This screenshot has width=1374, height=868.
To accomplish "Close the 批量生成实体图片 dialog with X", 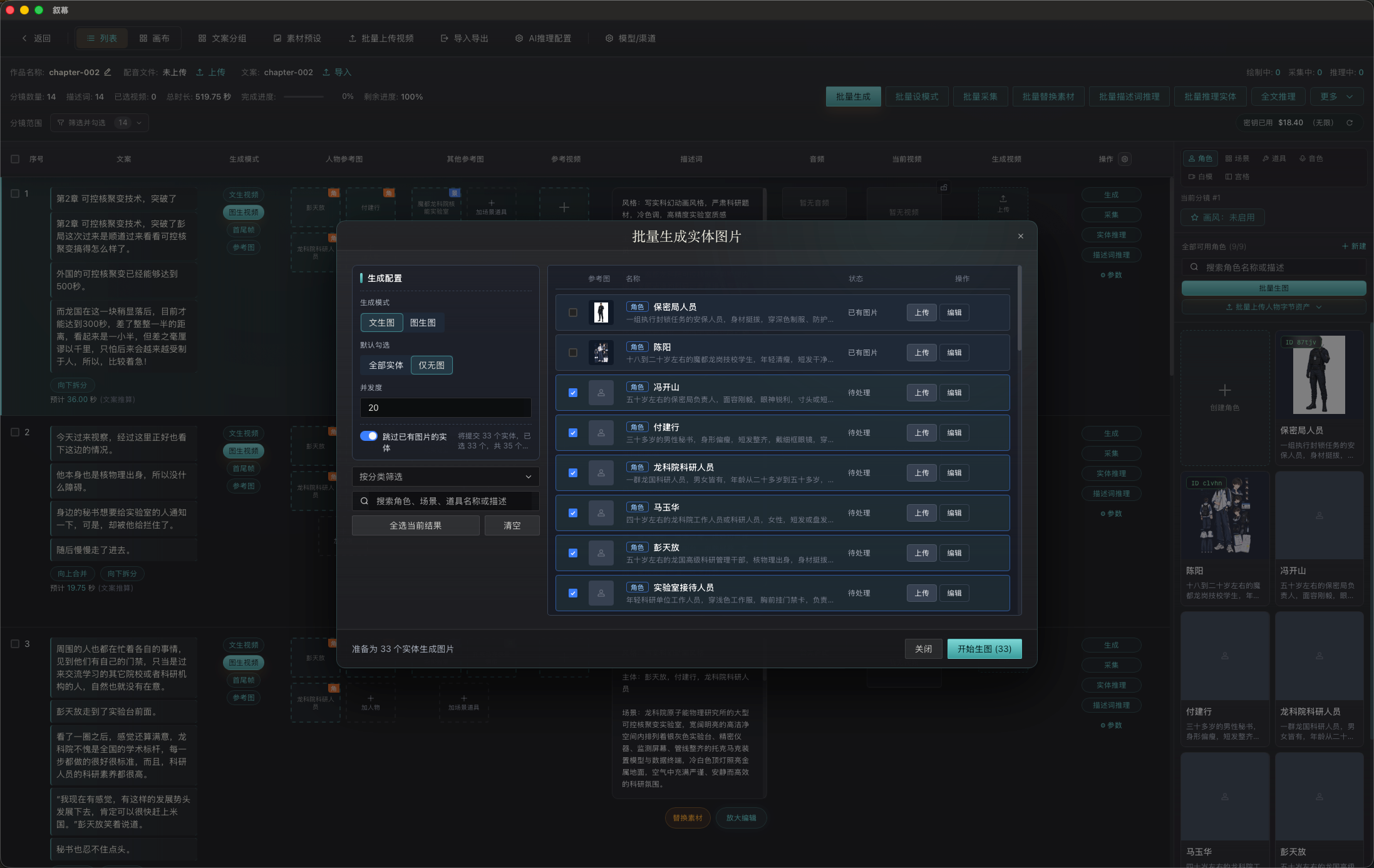I will pyautogui.click(x=1021, y=236).
